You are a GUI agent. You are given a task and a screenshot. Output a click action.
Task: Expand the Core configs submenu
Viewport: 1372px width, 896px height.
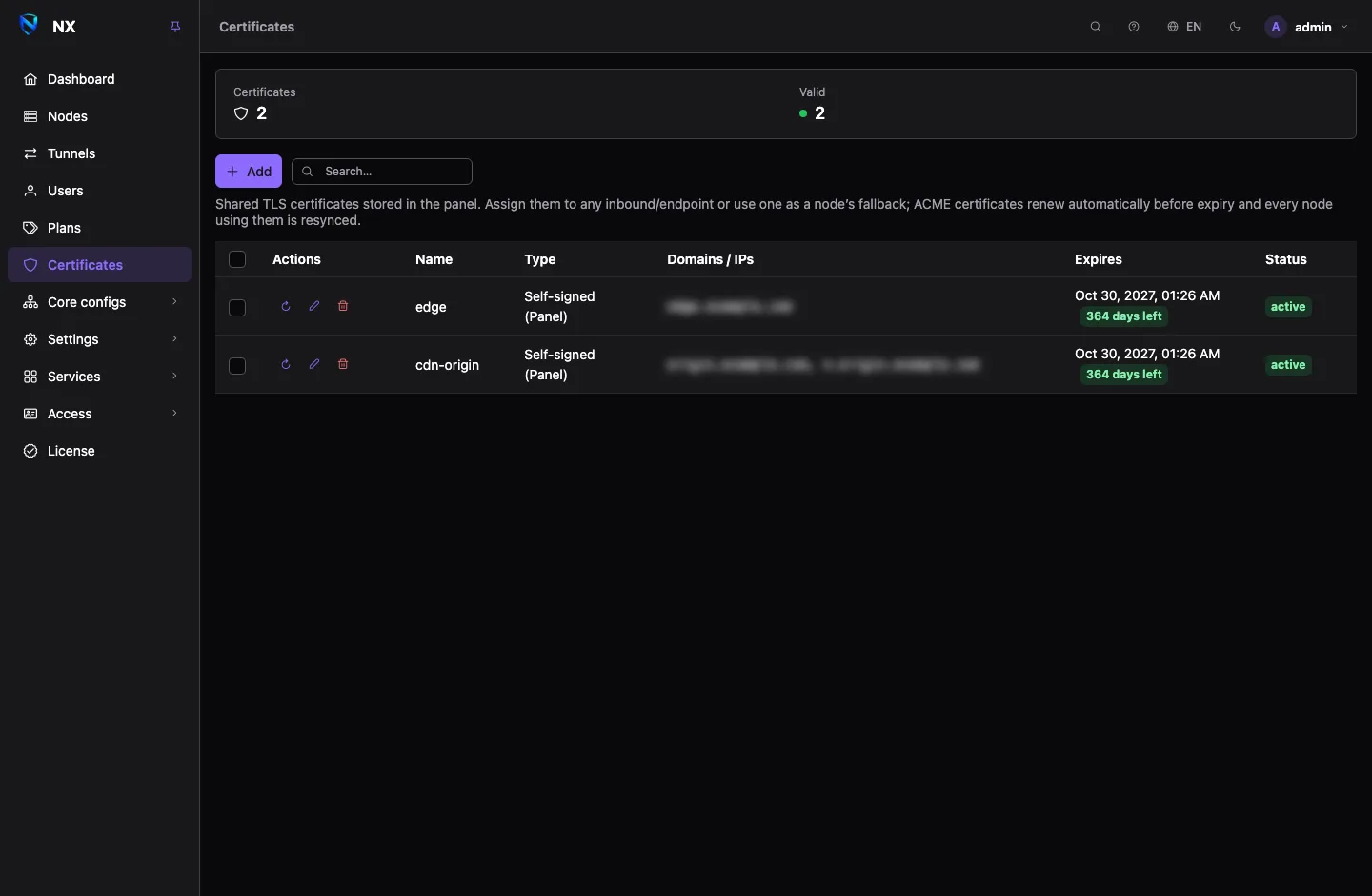tap(100, 302)
